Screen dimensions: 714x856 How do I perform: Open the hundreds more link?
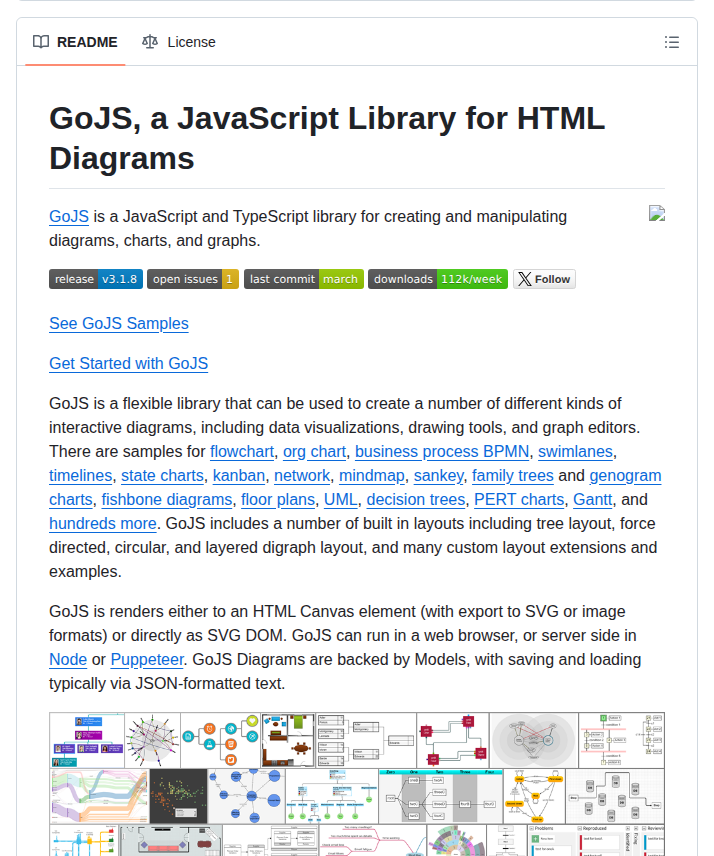(103, 524)
